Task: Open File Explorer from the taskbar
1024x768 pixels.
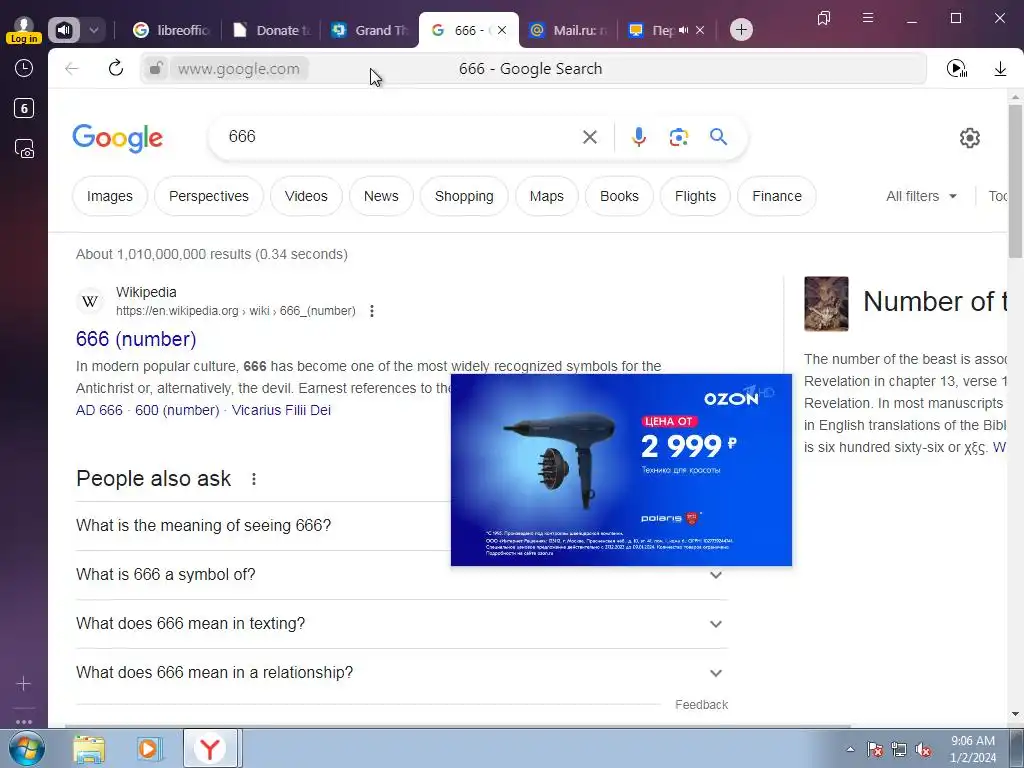Action: click(89, 748)
